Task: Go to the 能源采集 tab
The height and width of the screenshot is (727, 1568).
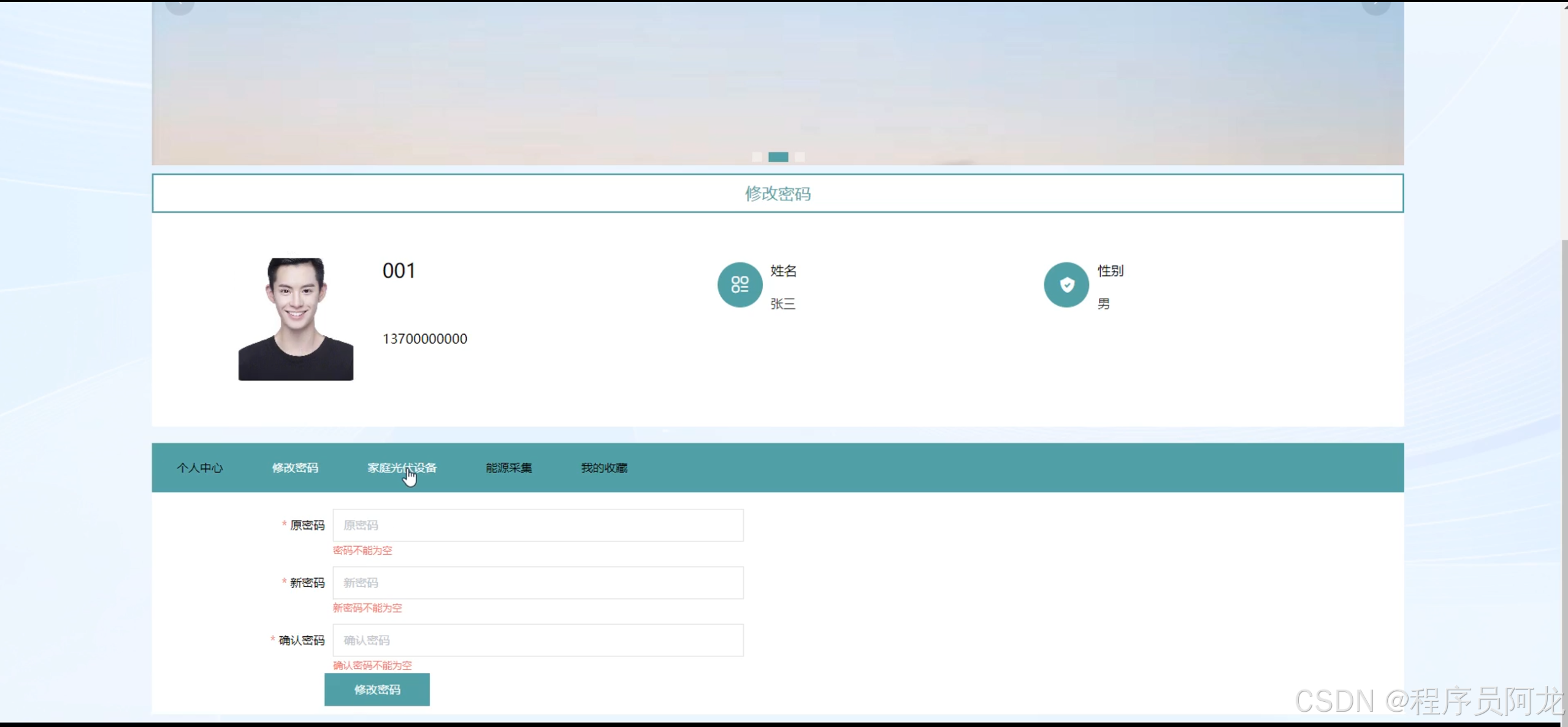Action: click(x=509, y=468)
